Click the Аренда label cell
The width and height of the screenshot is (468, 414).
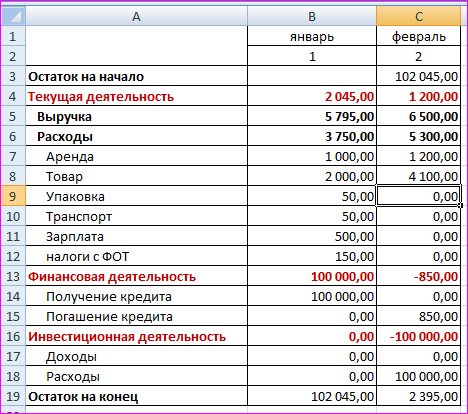136,156
